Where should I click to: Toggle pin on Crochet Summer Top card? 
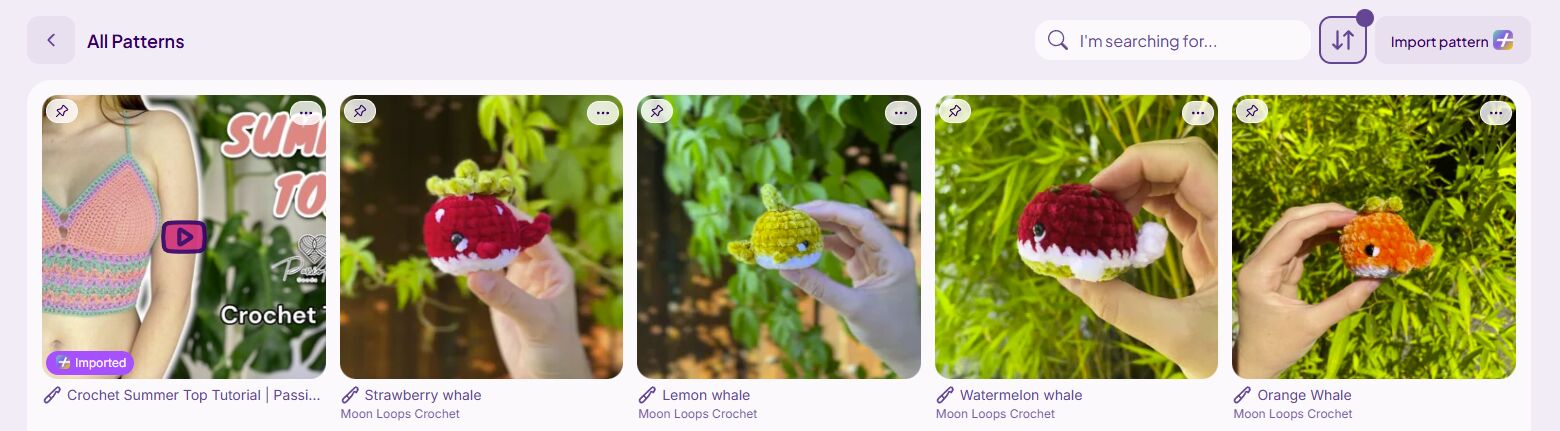(x=62, y=111)
